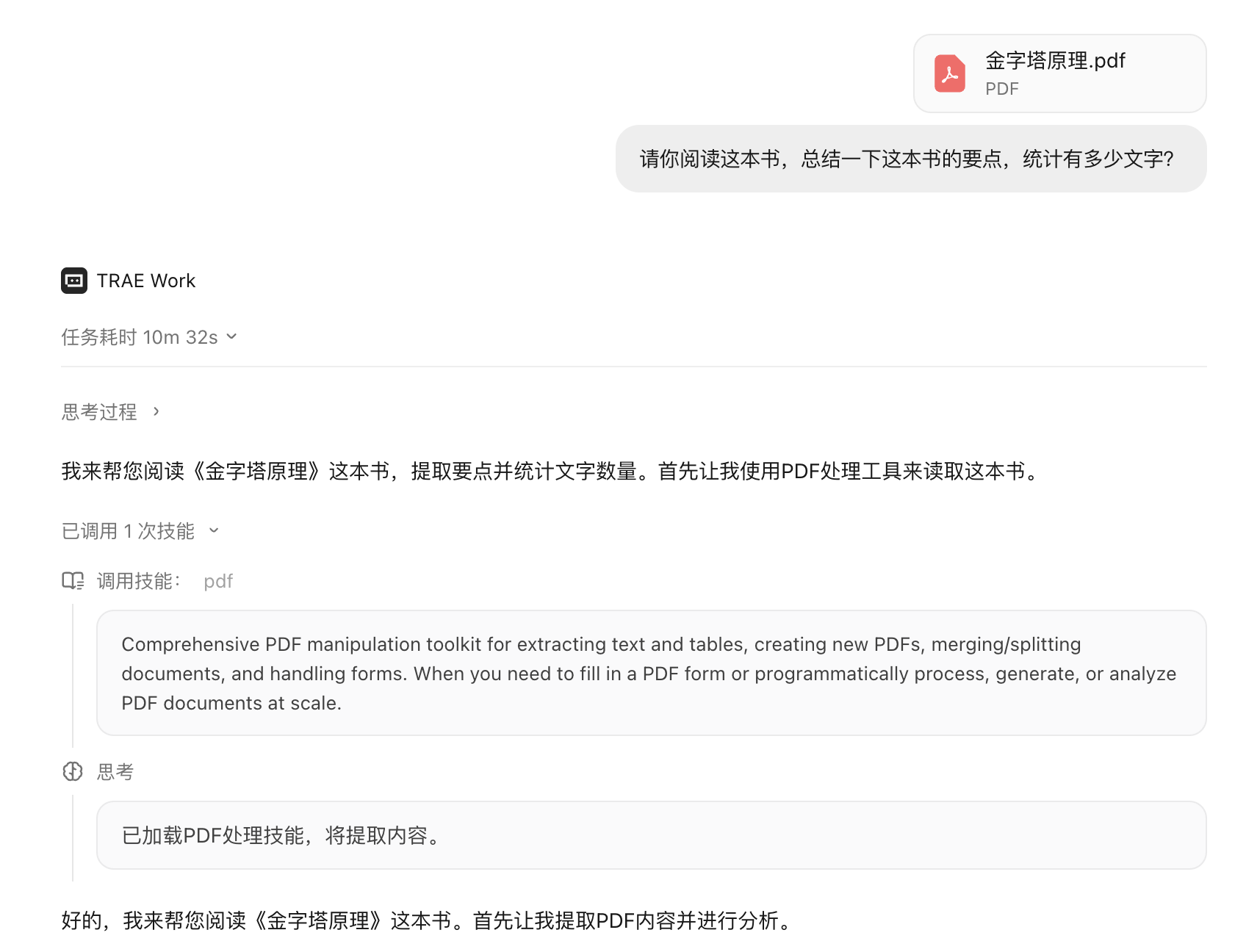
Task: Expand the 思考过程 section arrow
Action: (x=156, y=411)
